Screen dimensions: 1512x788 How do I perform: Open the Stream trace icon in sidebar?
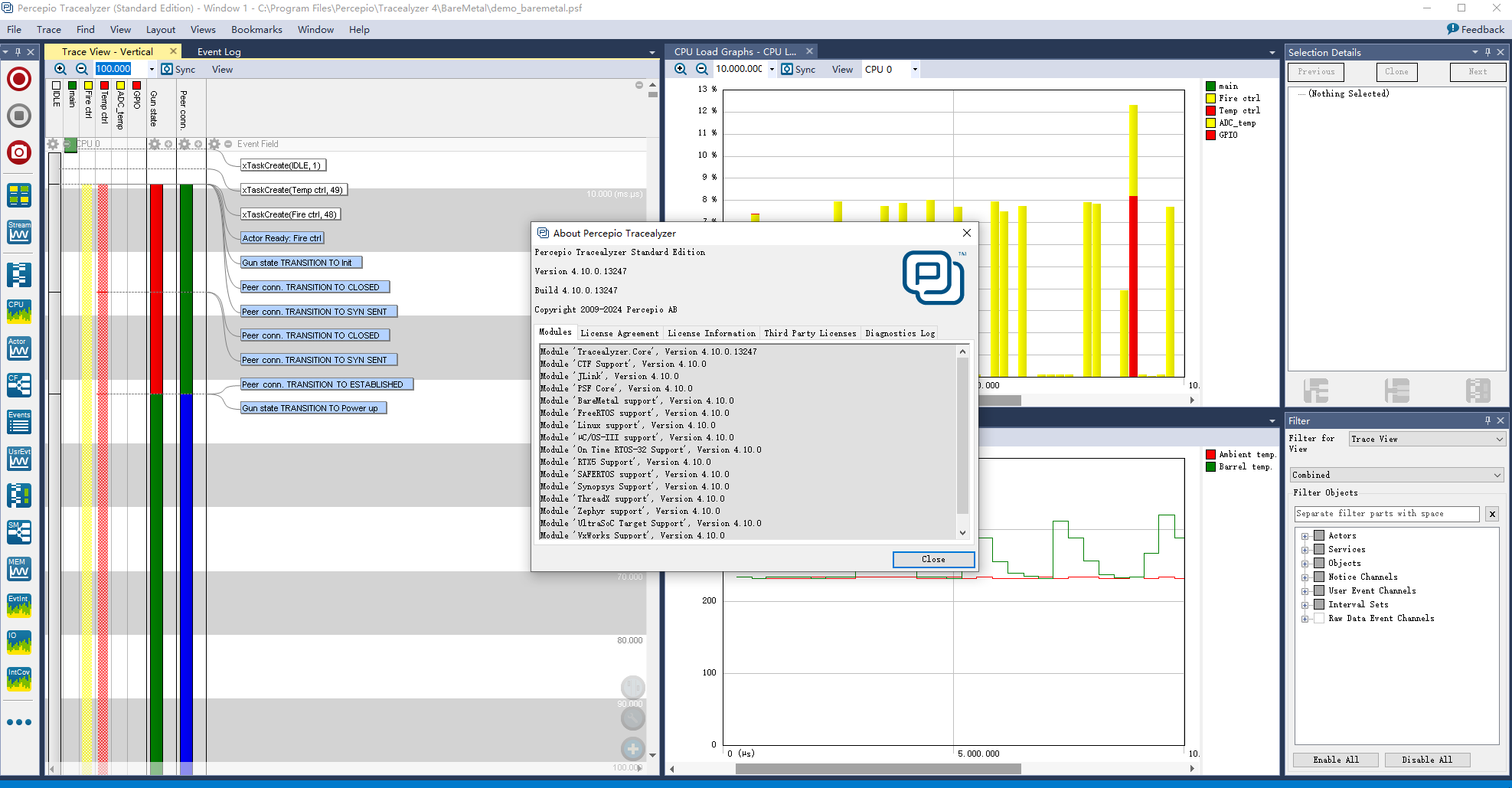(19, 232)
